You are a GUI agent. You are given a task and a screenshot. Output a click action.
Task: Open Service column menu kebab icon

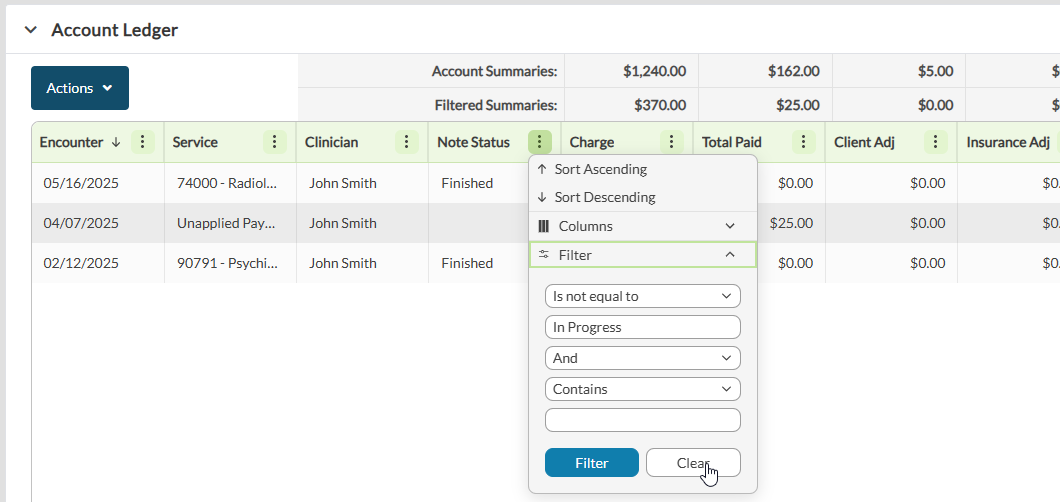[x=275, y=142]
